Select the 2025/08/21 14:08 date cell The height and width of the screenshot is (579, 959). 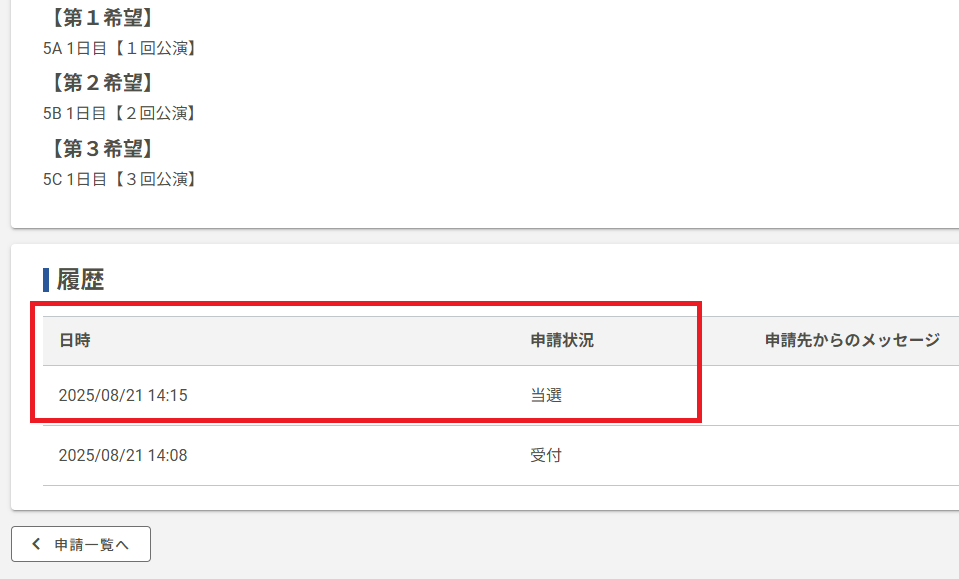[123, 455]
